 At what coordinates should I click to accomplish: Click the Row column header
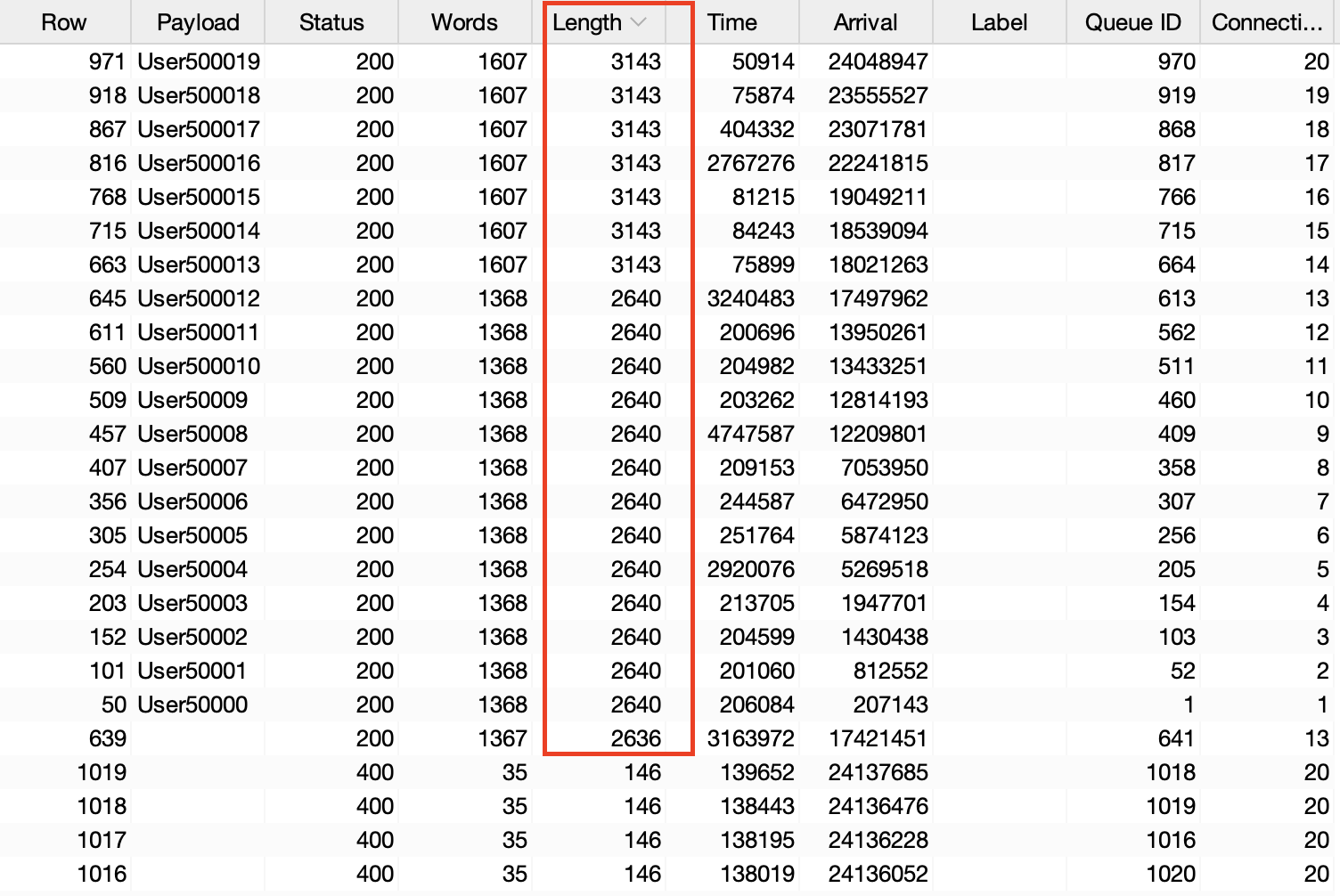64,22
